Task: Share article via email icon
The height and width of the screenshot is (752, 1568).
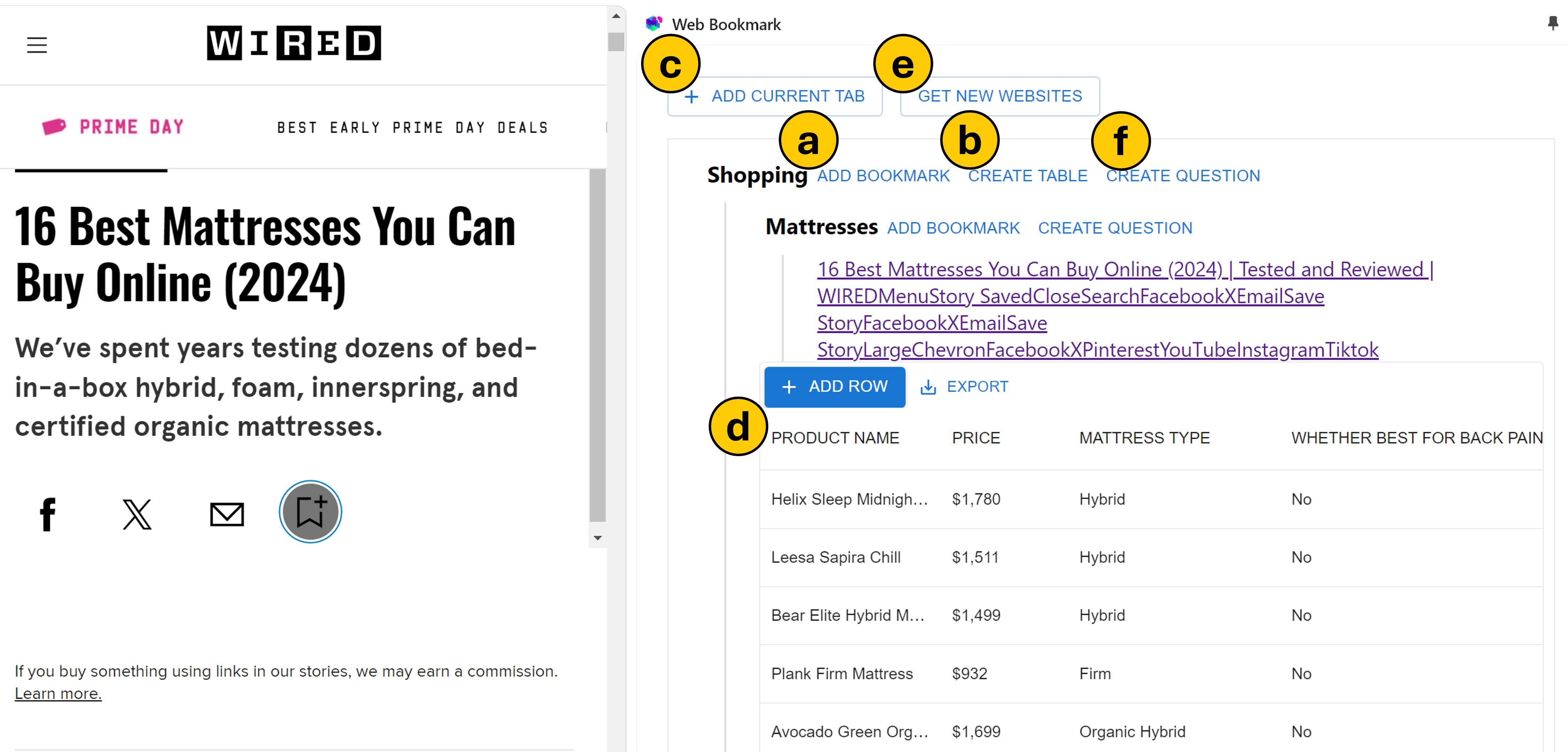Action: click(227, 514)
